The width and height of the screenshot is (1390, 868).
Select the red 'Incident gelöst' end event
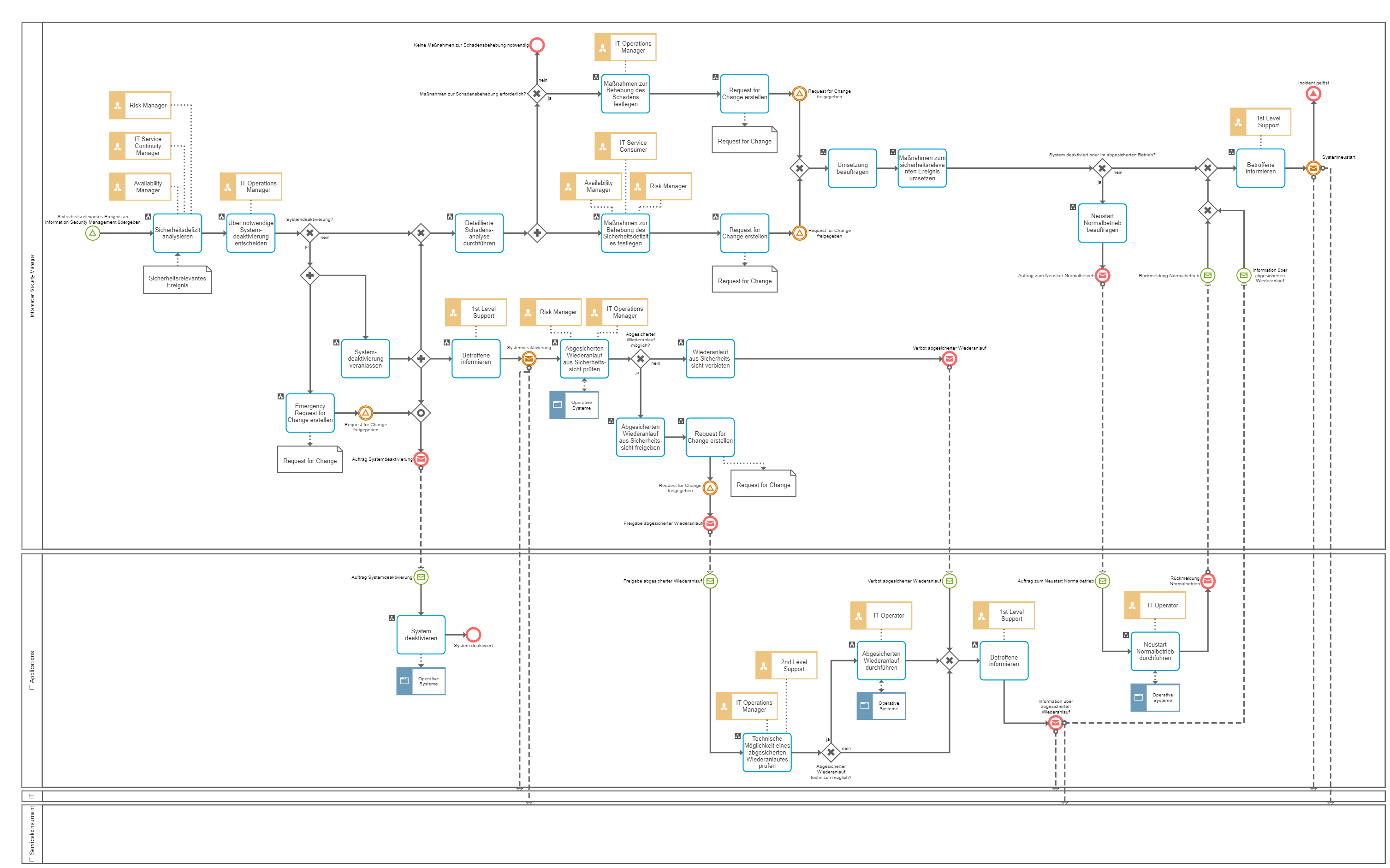tap(1313, 94)
